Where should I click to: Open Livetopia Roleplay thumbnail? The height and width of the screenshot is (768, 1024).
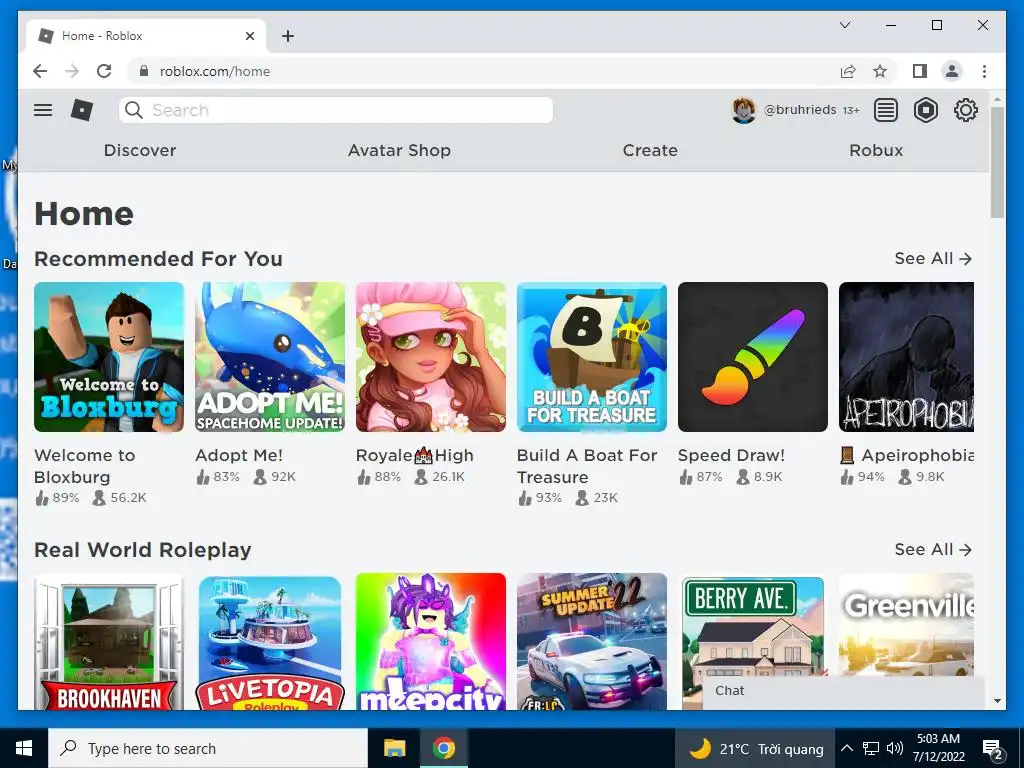pos(270,641)
